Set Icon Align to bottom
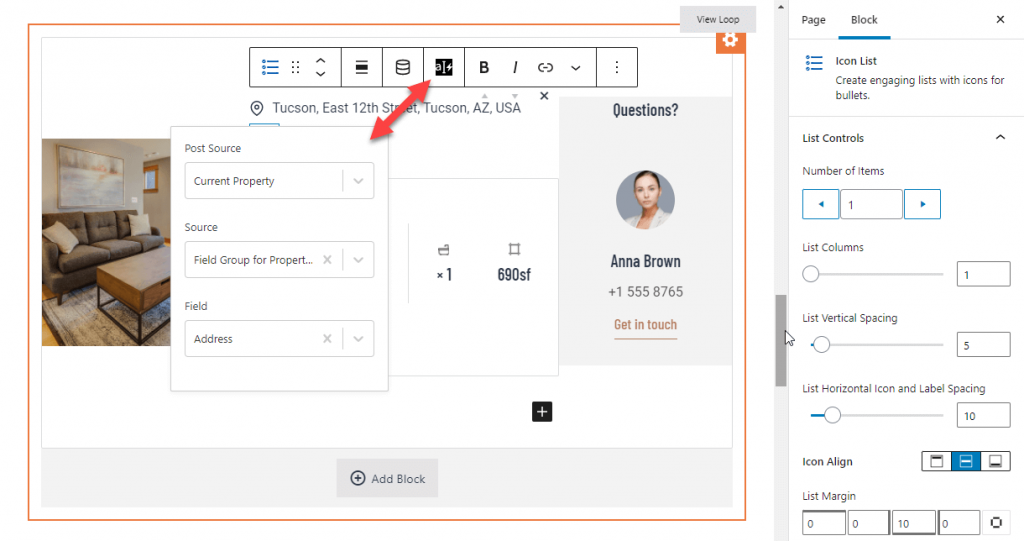This screenshot has width=1024, height=541. coord(995,461)
